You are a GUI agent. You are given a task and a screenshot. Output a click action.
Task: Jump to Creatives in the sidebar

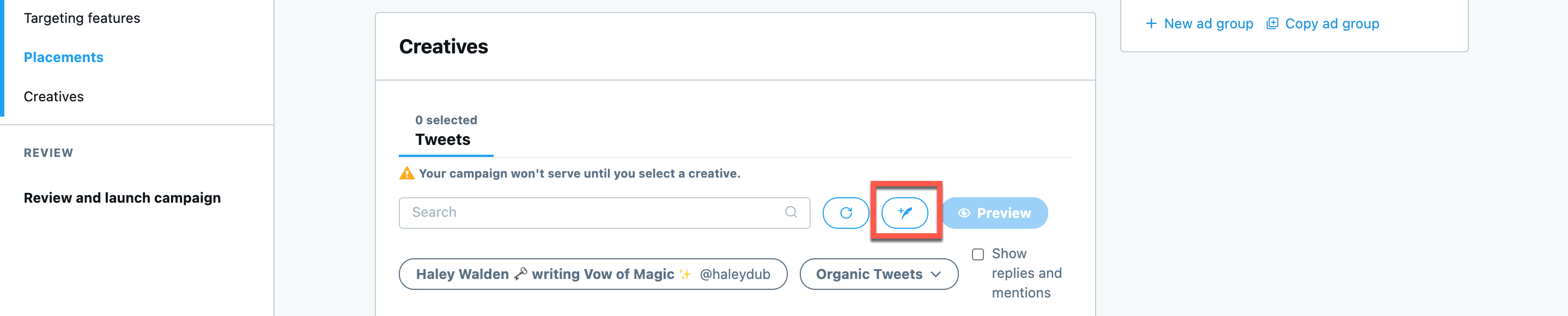(53, 96)
